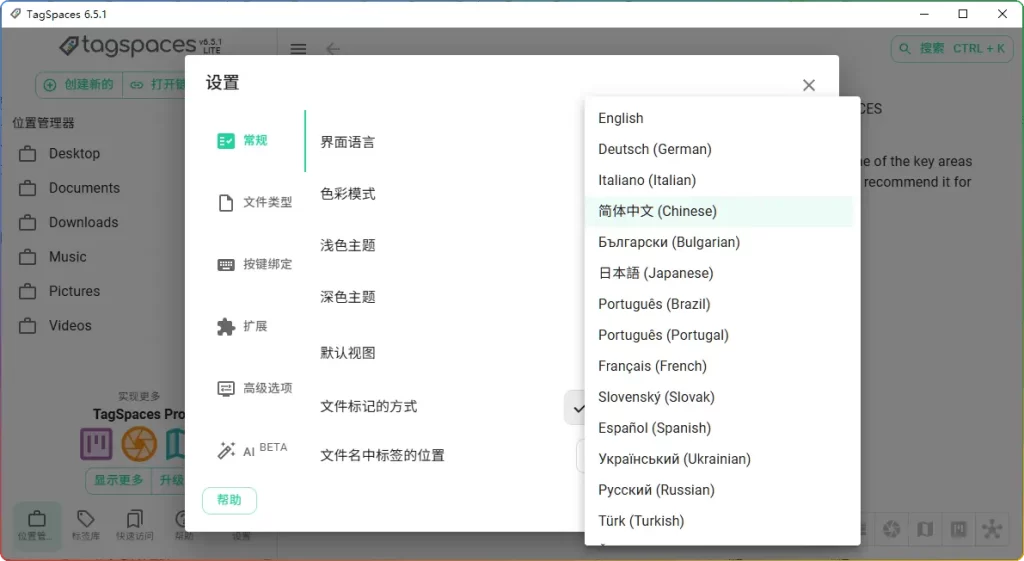Screen dimensions: 1024x561
Task: Switch to the graph network perspective icon
Action: 992,529
